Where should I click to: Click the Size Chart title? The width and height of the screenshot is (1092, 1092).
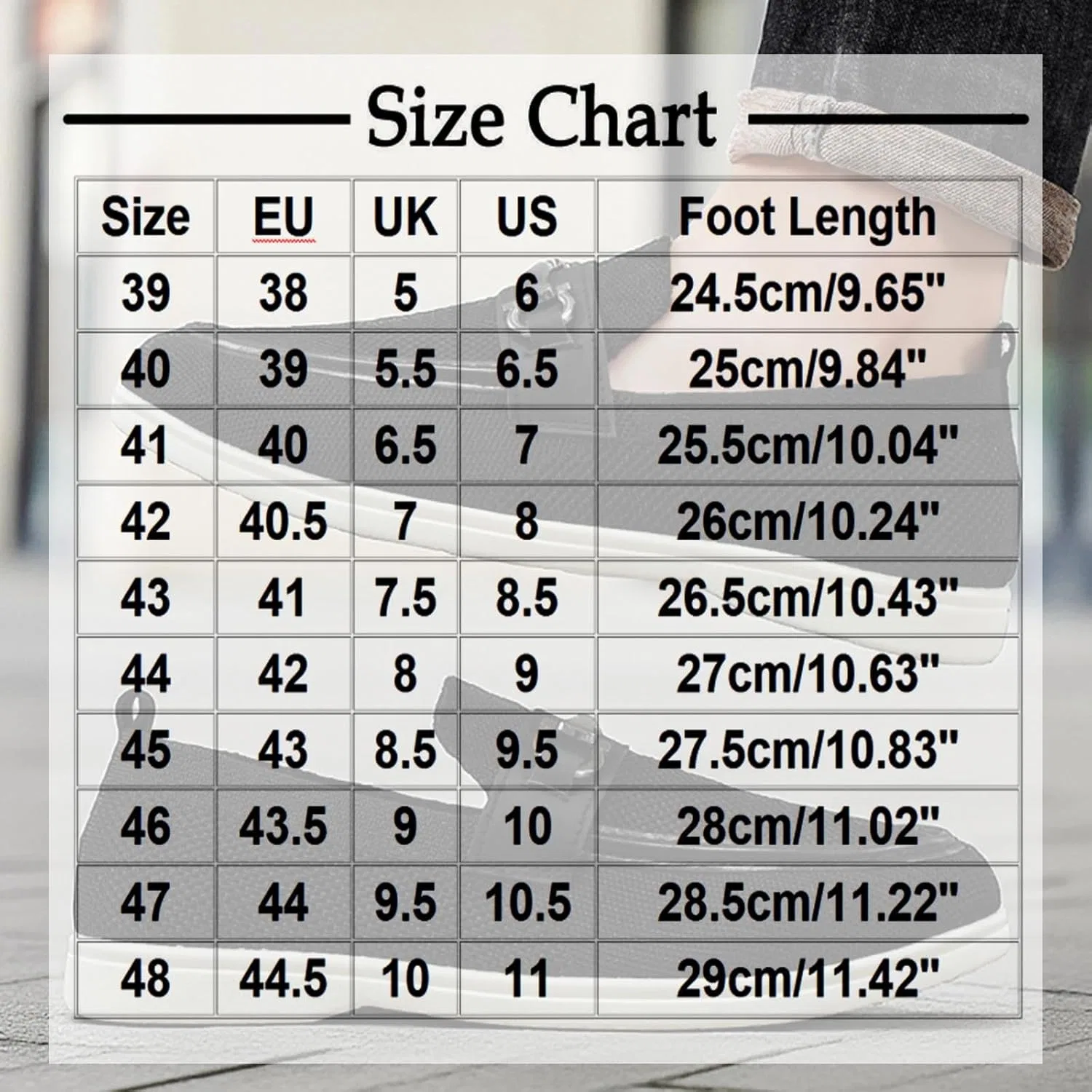[x=542, y=118]
